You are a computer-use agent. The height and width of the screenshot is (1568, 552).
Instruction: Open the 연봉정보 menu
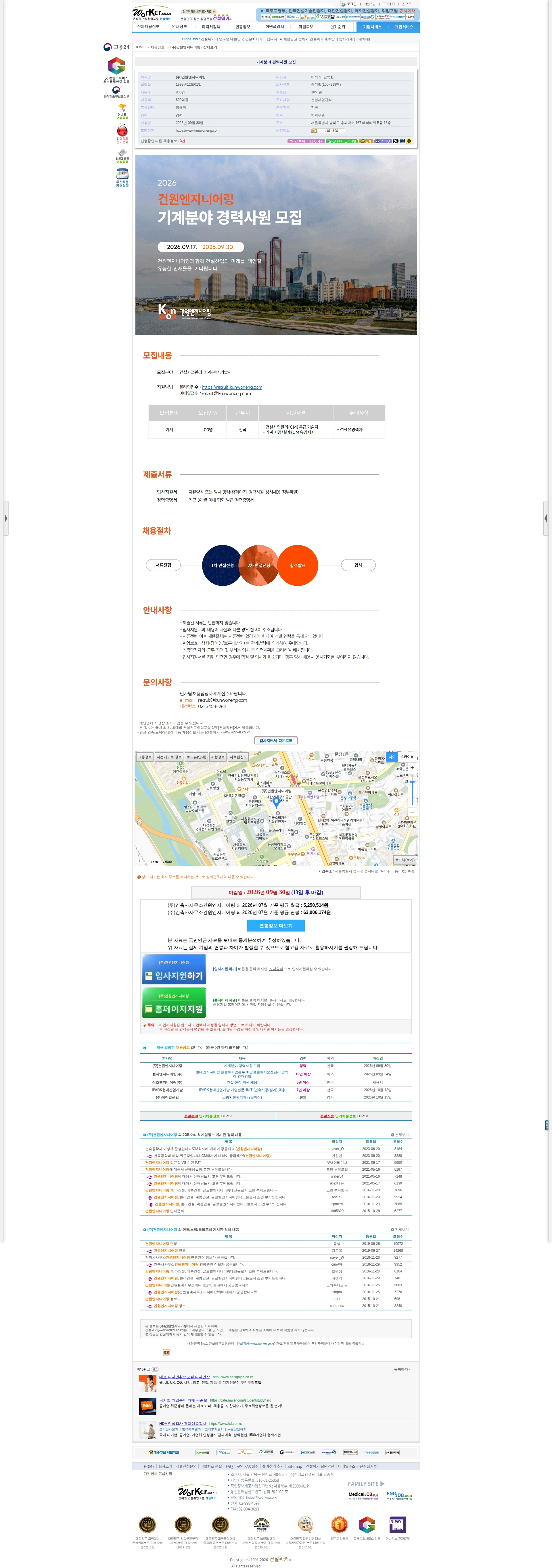[x=242, y=27]
